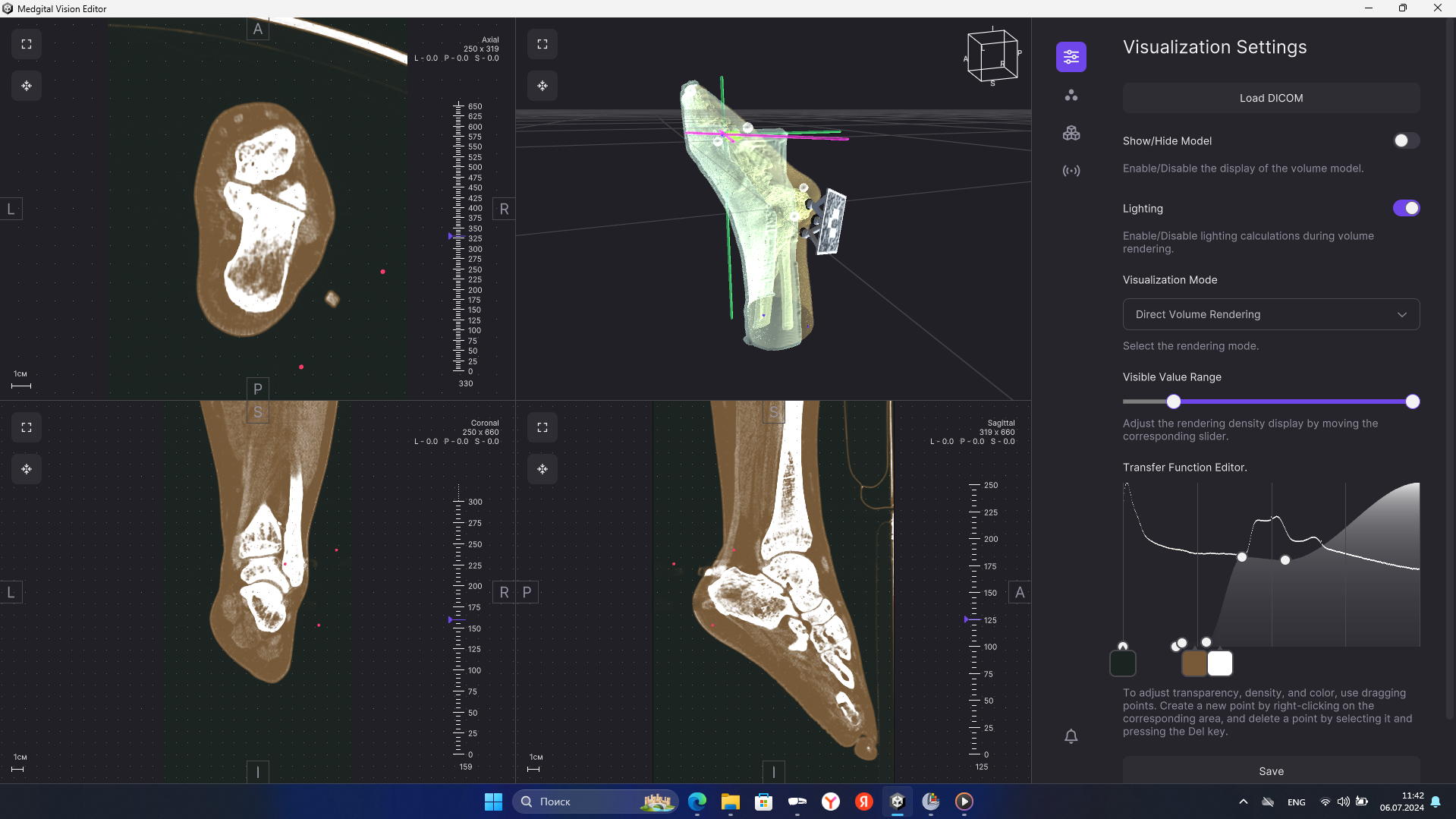This screenshot has width=1456, height=819.
Task: Open the orientation cube in the 3D viewport
Action: click(x=992, y=57)
